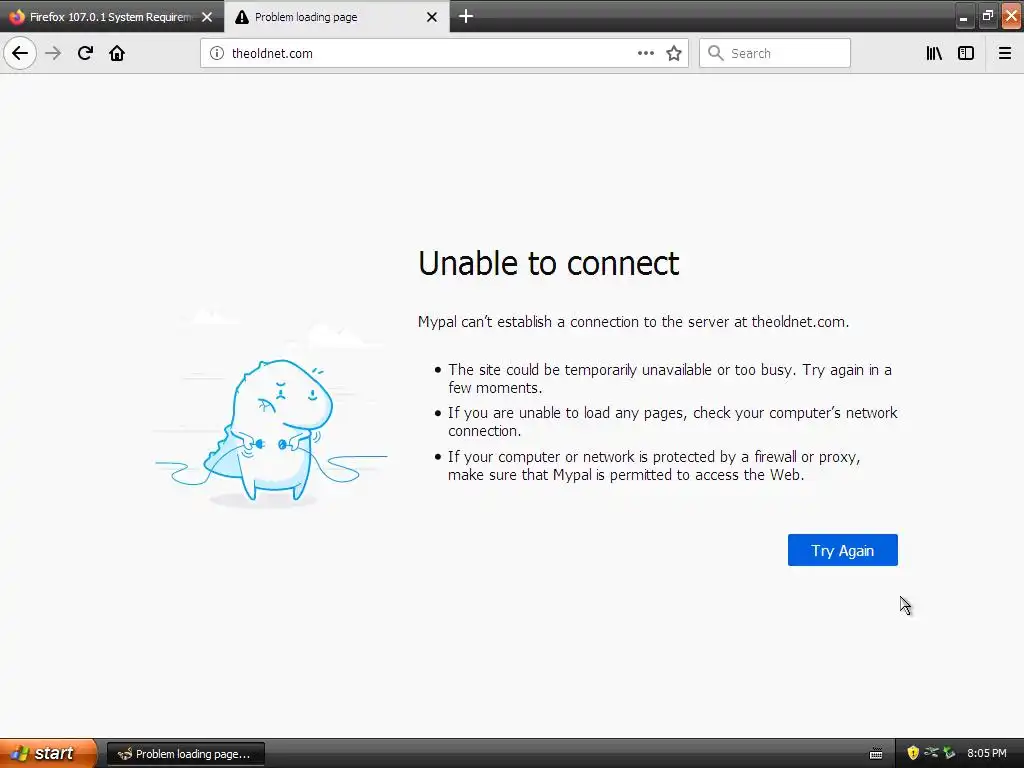Viewport: 1024px width, 768px height.
Task: Open the Library icon
Action: coord(934,53)
